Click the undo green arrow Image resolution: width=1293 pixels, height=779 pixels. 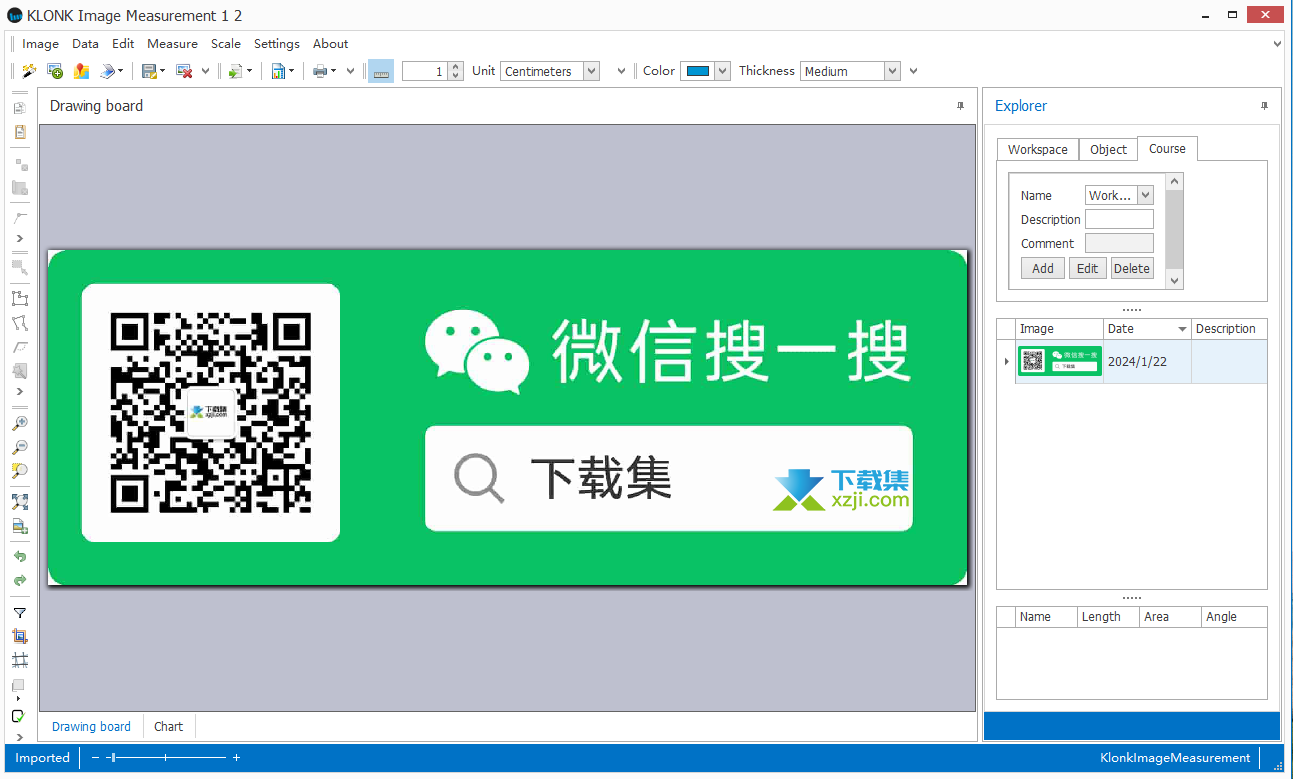pyautogui.click(x=19, y=556)
